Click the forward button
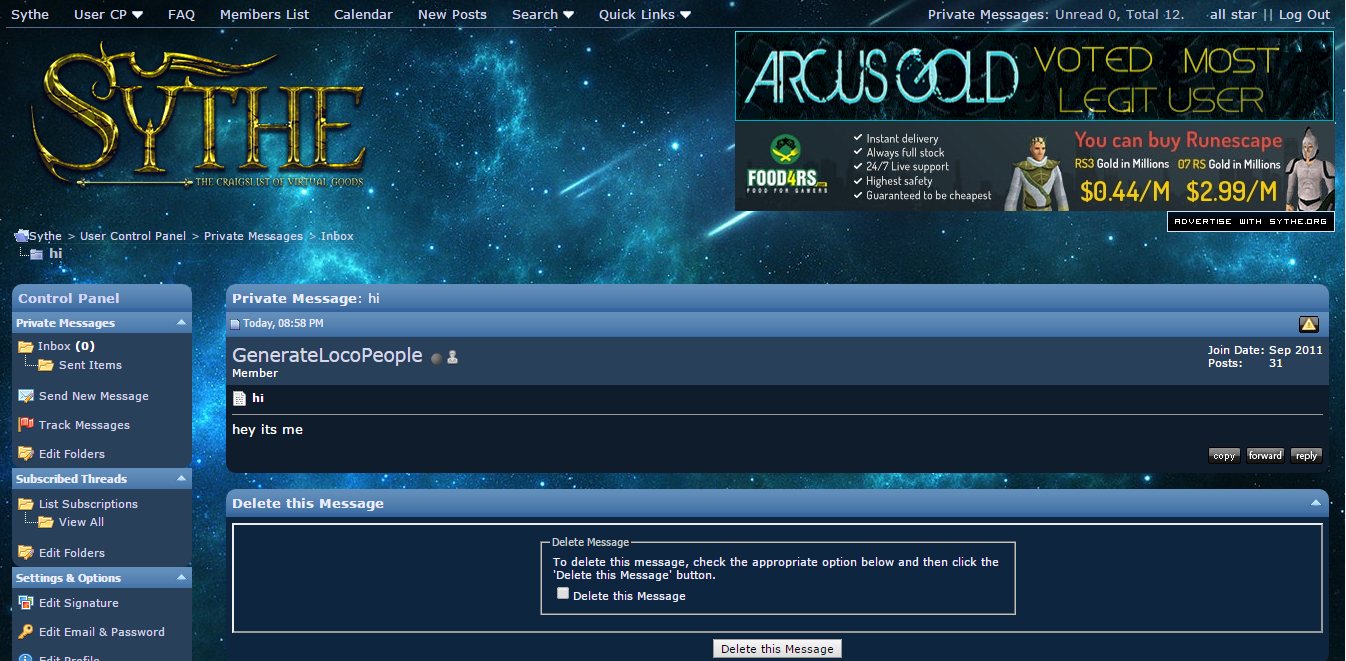The width and height of the screenshot is (1346, 661). coord(1265,455)
